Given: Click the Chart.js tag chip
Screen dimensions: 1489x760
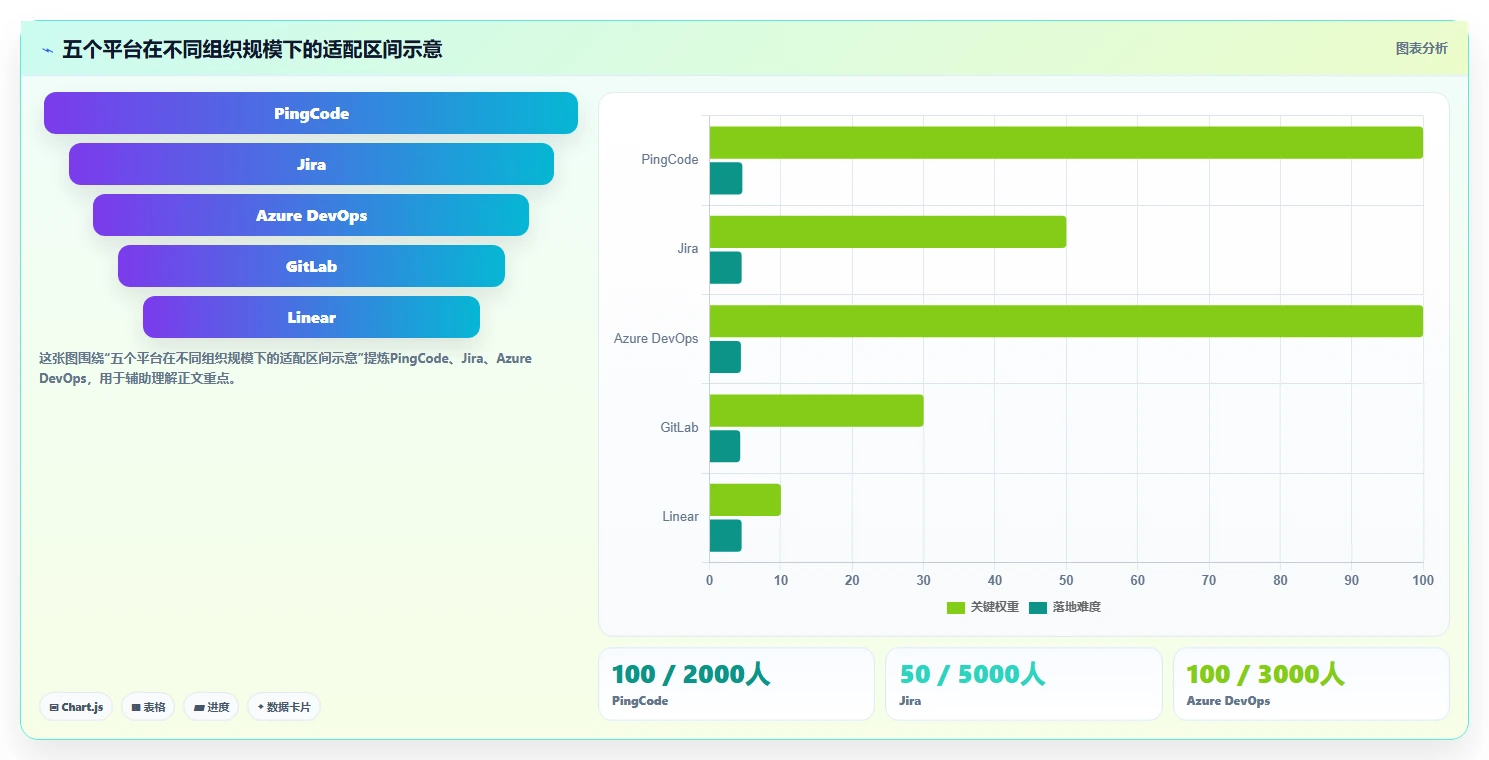Looking at the screenshot, I should click(76, 707).
